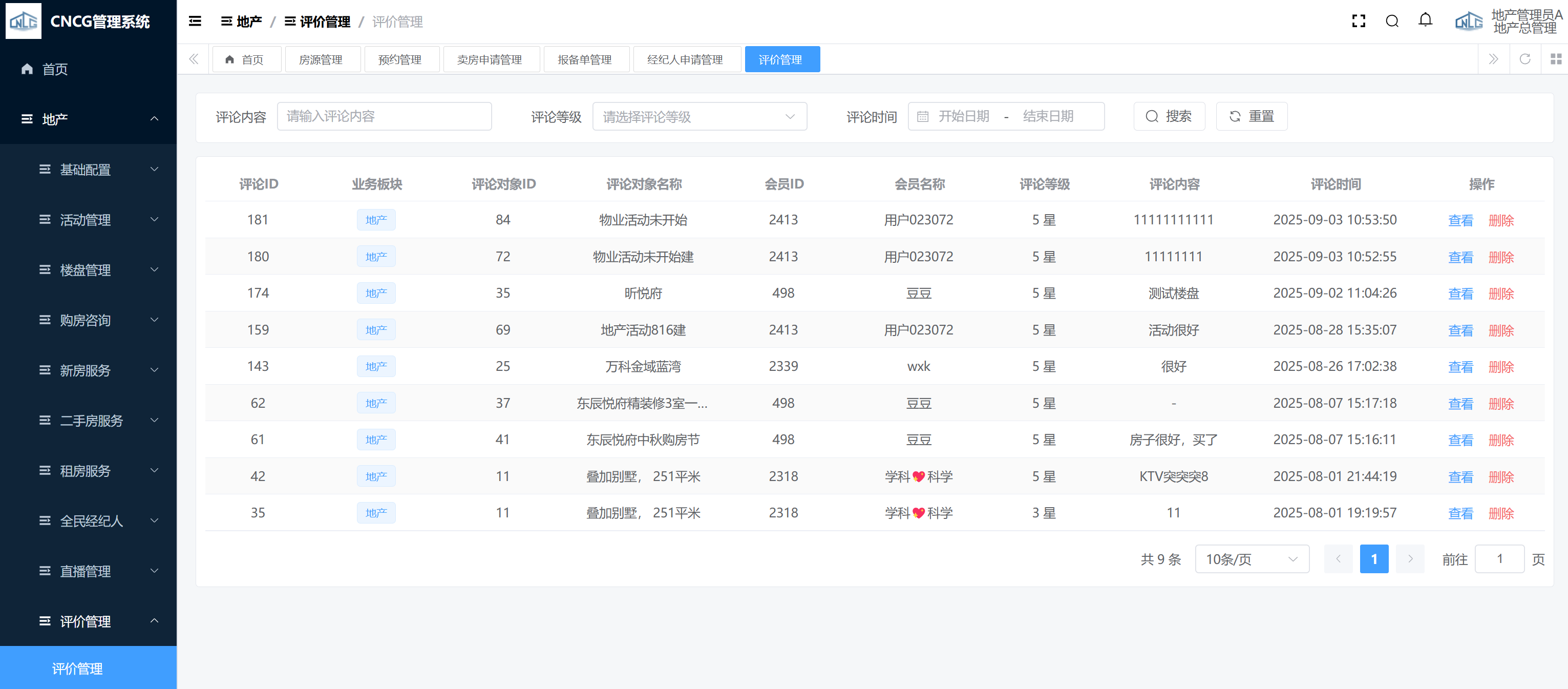Click 删除 for comment ID 35

tap(1500, 513)
